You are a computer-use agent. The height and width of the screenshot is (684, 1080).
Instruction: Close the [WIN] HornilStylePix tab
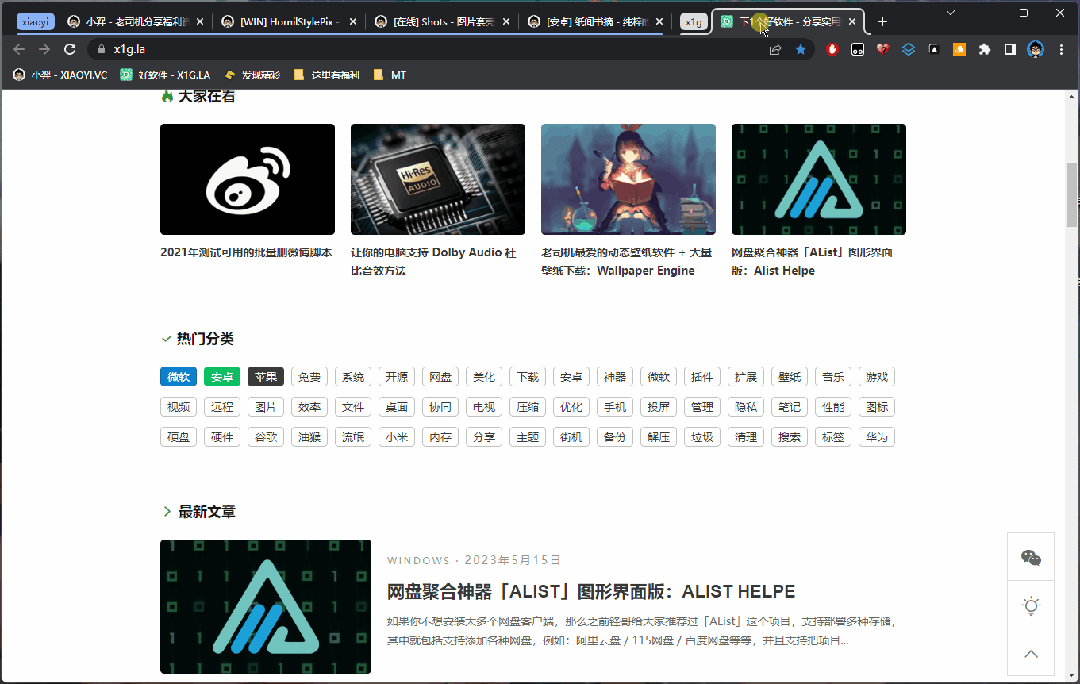point(353,21)
